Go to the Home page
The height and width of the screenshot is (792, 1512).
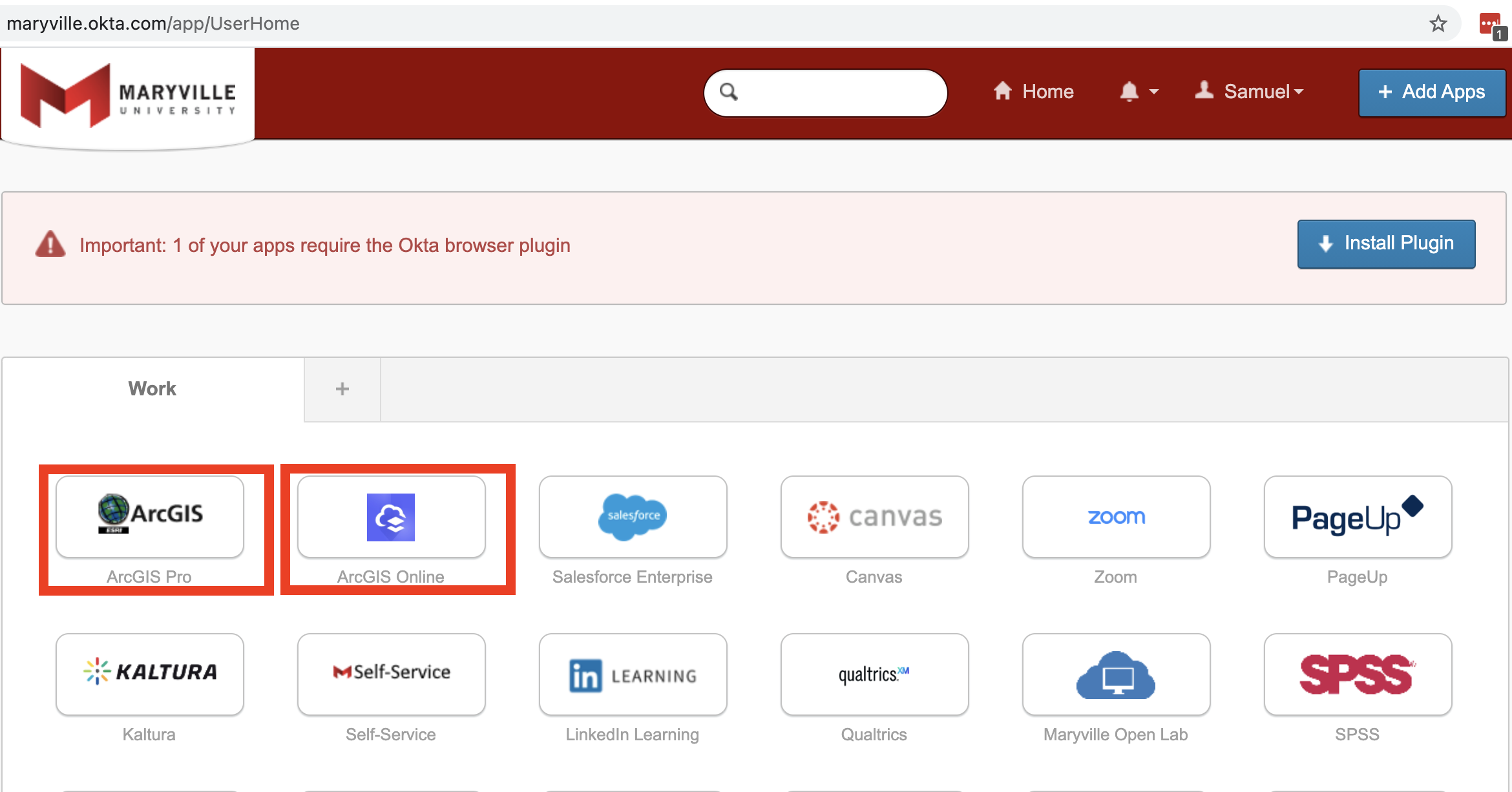coord(1034,92)
